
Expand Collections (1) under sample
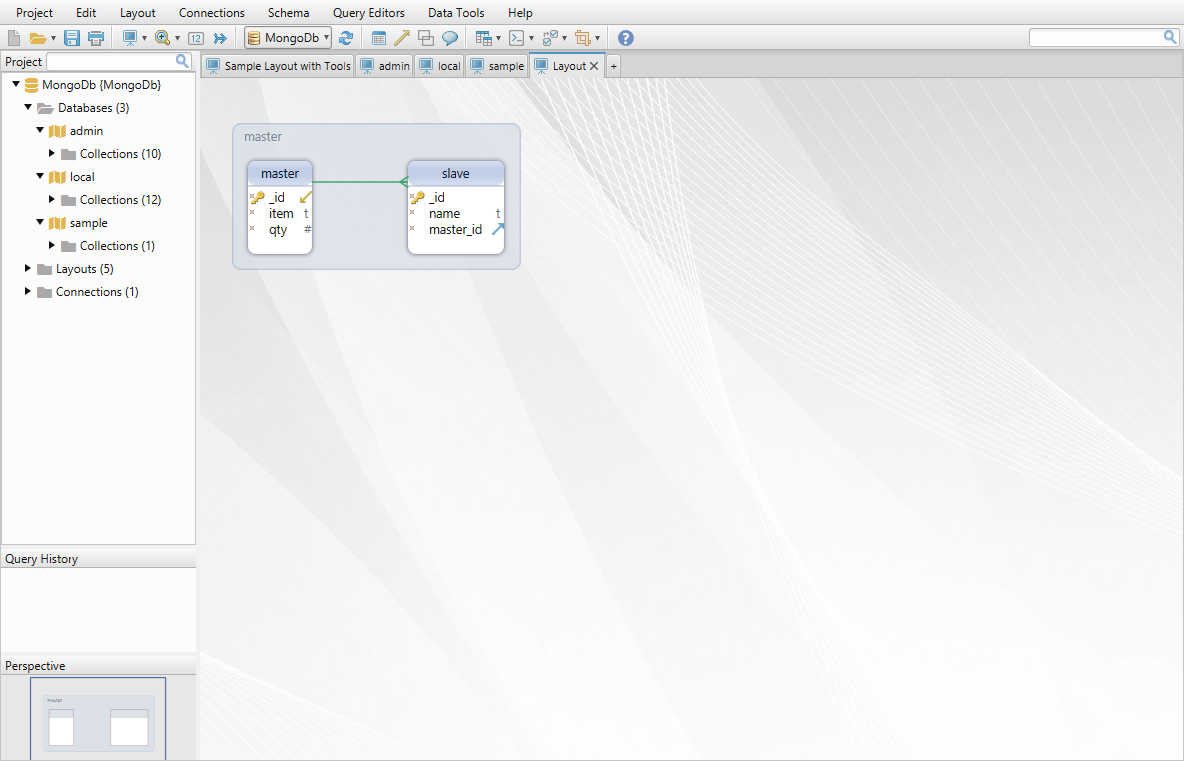click(51, 245)
